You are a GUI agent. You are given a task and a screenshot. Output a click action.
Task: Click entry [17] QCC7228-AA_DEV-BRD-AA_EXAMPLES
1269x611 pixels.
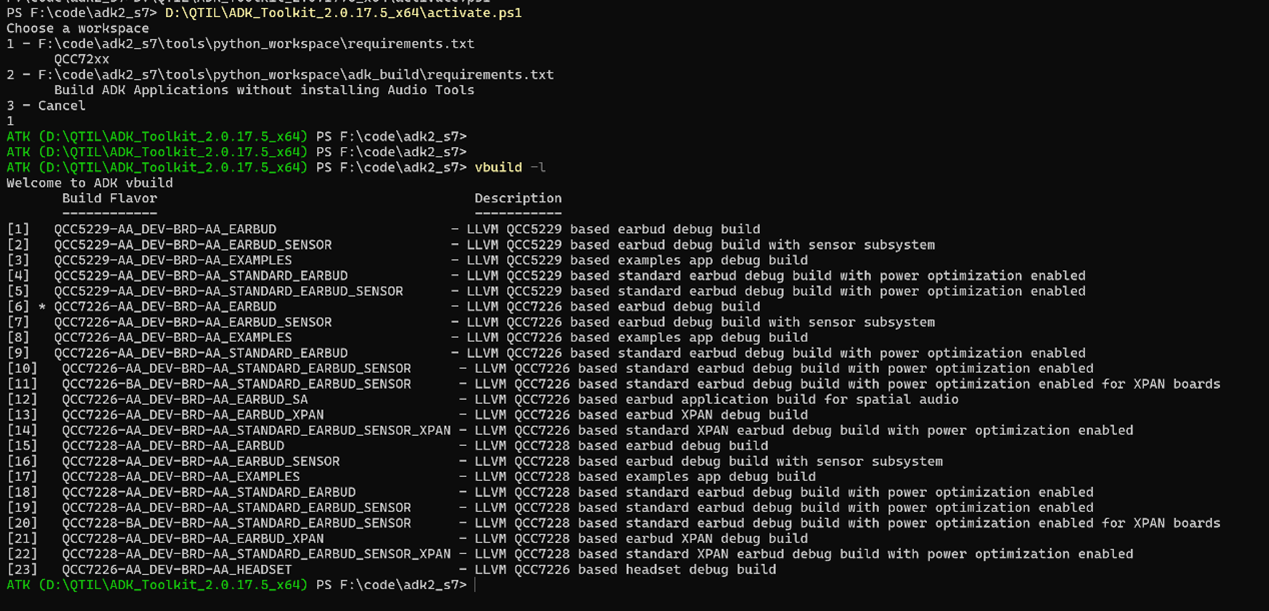pos(181,477)
